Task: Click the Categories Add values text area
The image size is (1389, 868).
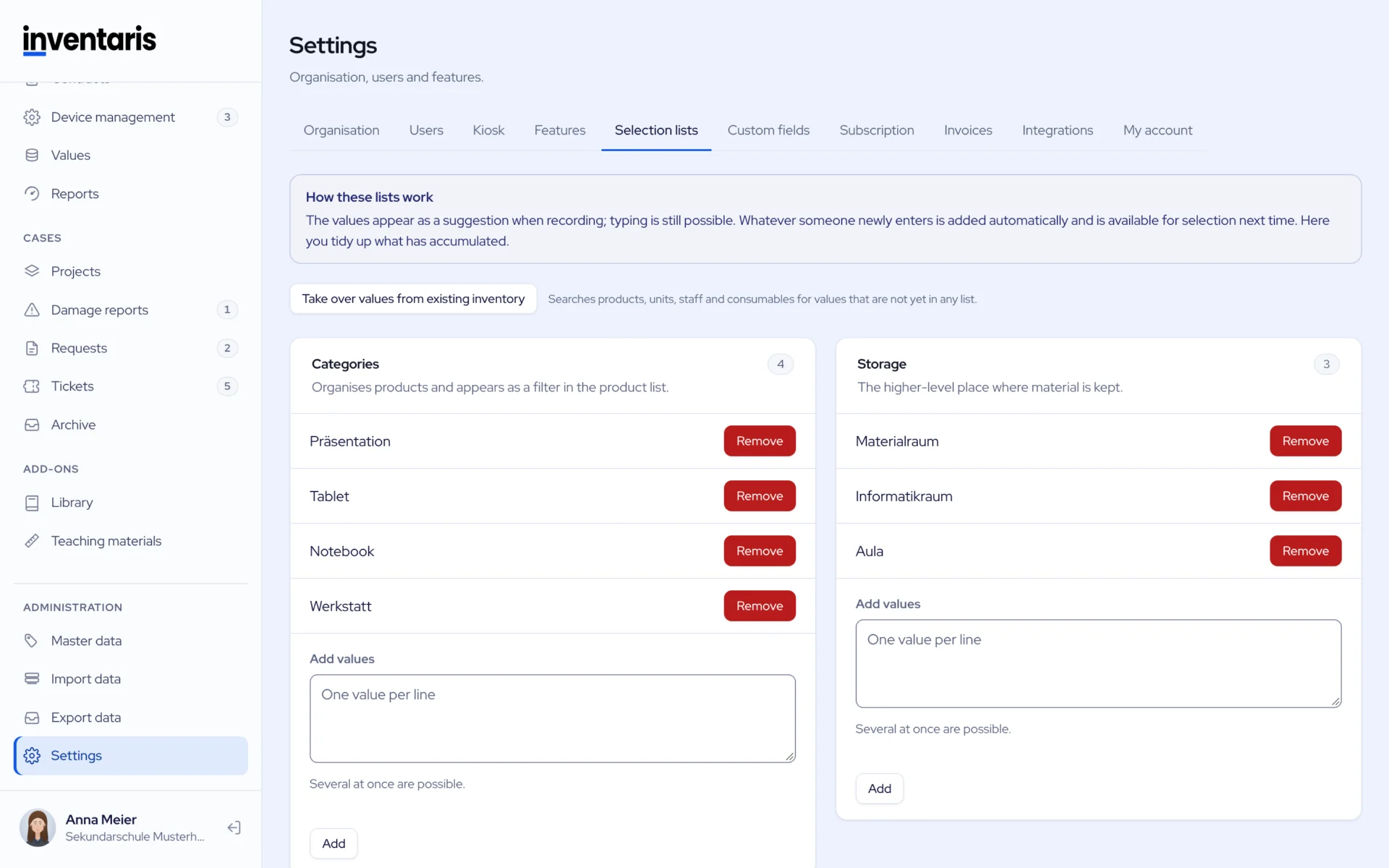Action: pyautogui.click(x=553, y=719)
